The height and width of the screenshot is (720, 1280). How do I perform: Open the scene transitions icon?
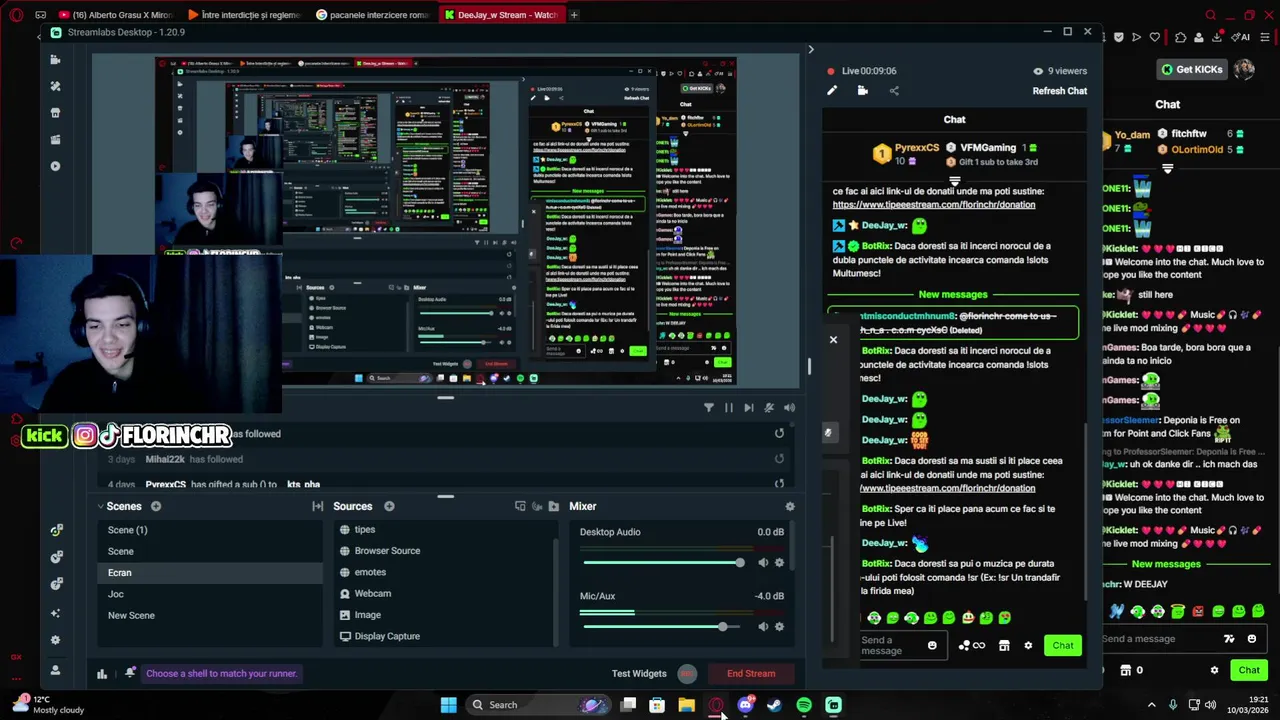click(318, 507)
